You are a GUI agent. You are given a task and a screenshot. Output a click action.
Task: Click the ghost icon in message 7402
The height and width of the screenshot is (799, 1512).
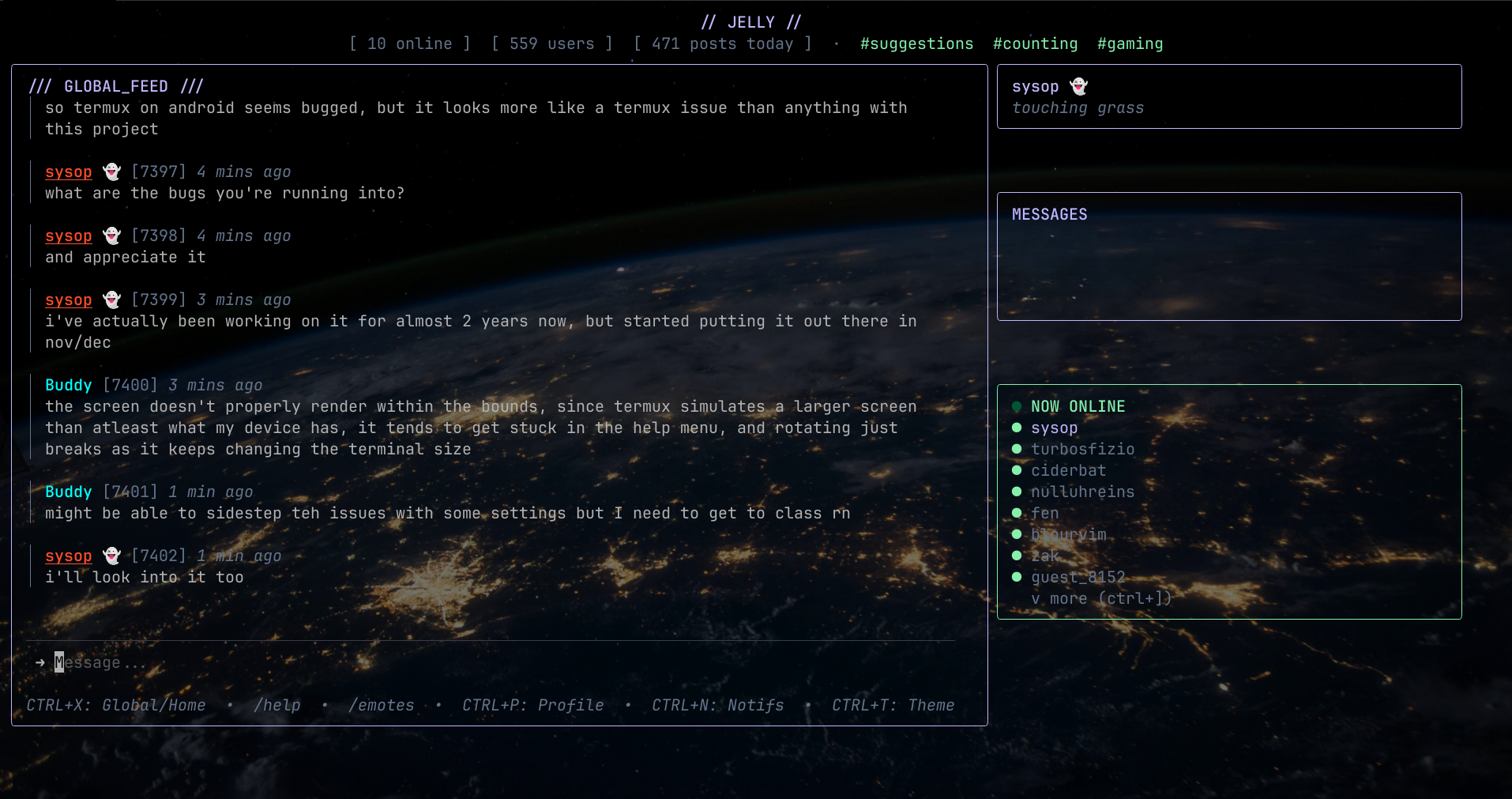(x=111, y=556)
